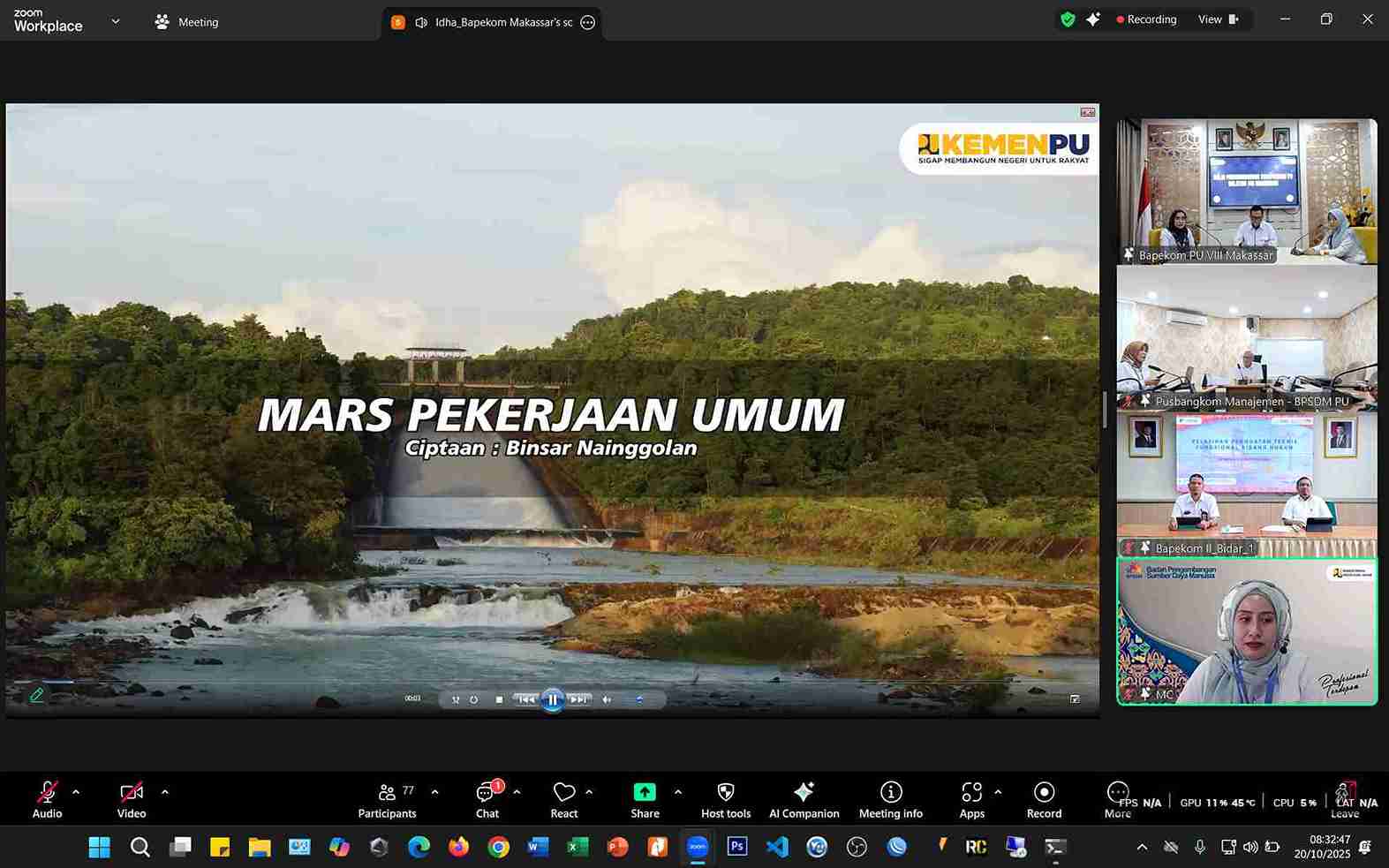The width and height of the screenshot is (1389, 868).
Task: Open the Participants panel
Action: coord(387,800)
